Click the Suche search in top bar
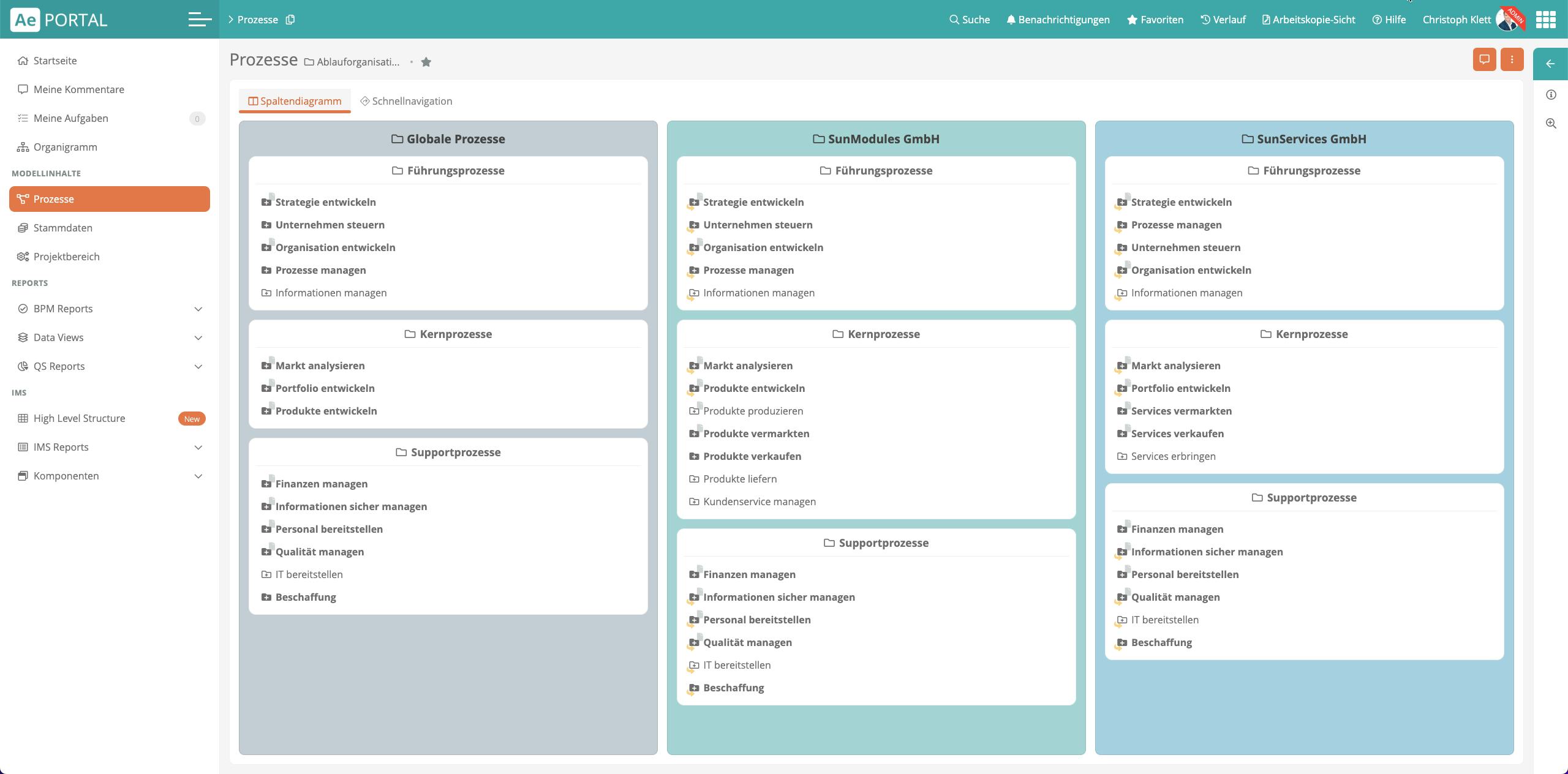This screenshot has width=1568, height=774. click(969, 20)
